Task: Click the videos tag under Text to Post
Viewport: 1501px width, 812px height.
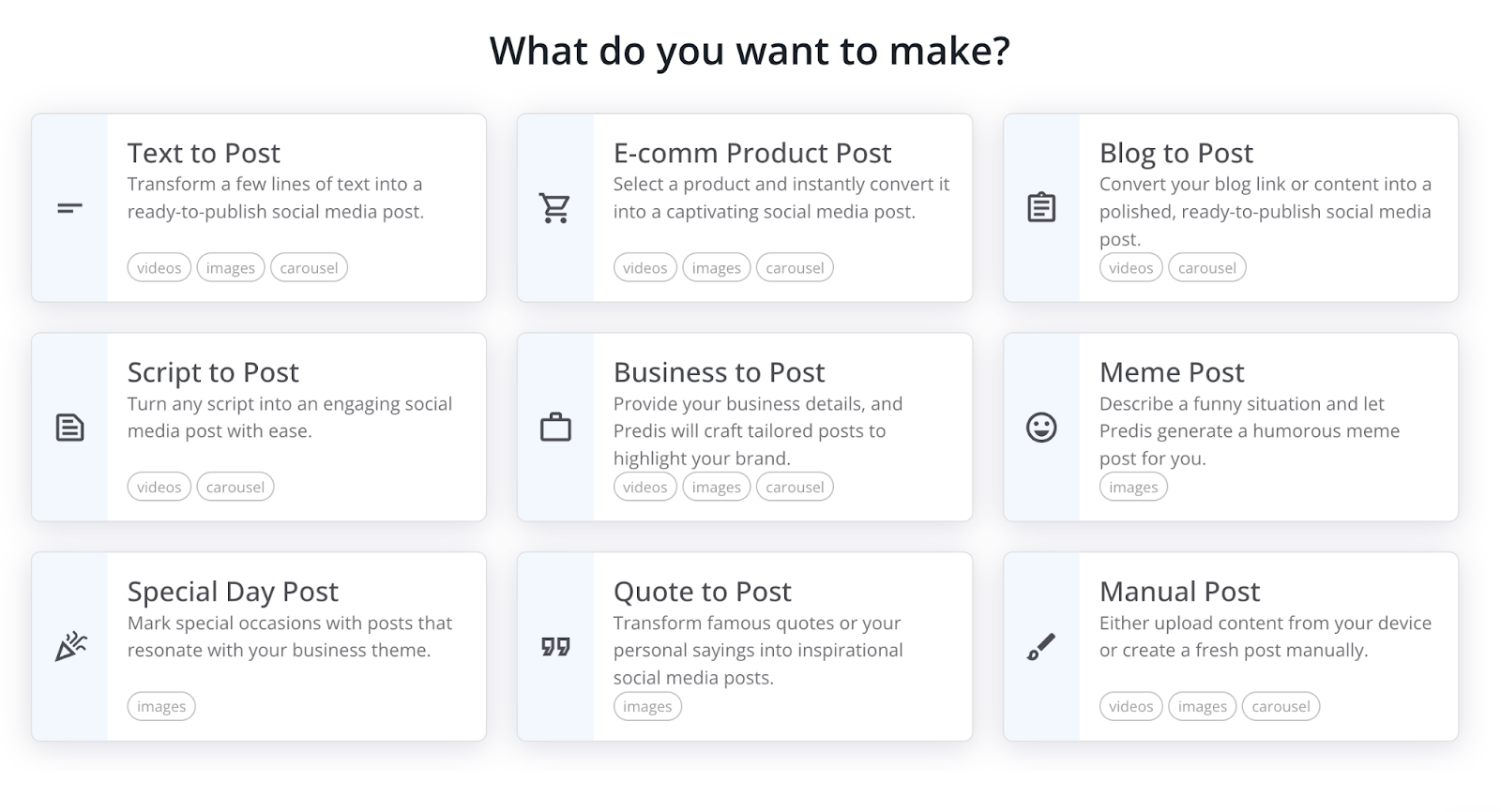Action: click(x=159, y=268)
